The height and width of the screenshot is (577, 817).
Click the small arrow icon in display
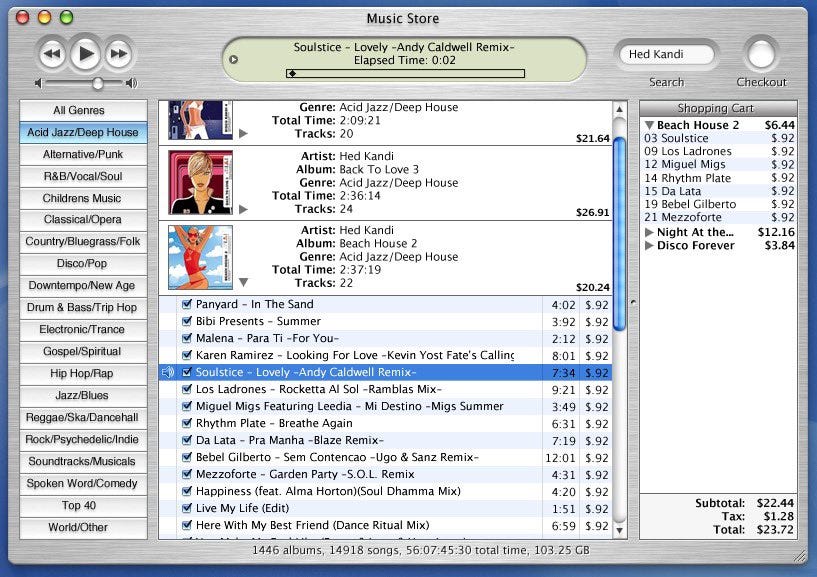pos(233,59)
